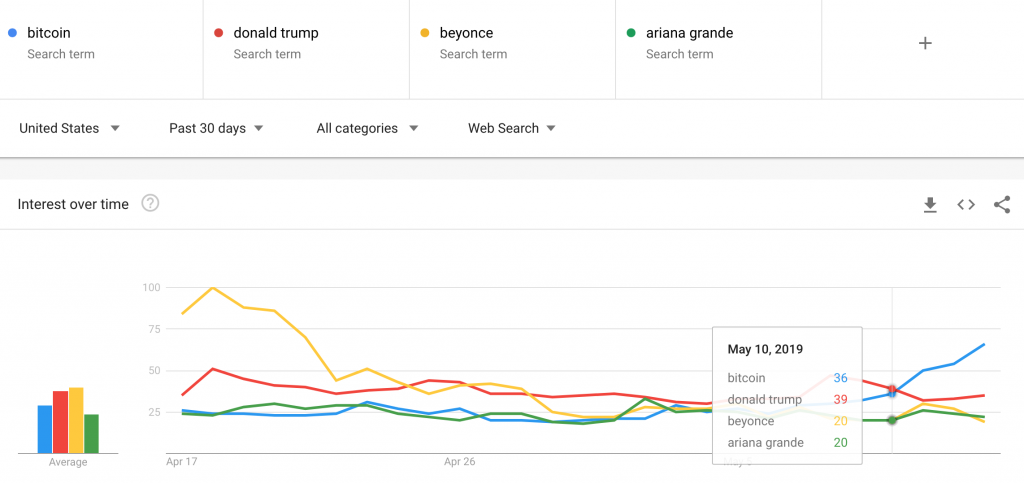Open help icon beside Interest over time
The height and width of the screenshot is (484, 1024).
(x=150, y=204)
